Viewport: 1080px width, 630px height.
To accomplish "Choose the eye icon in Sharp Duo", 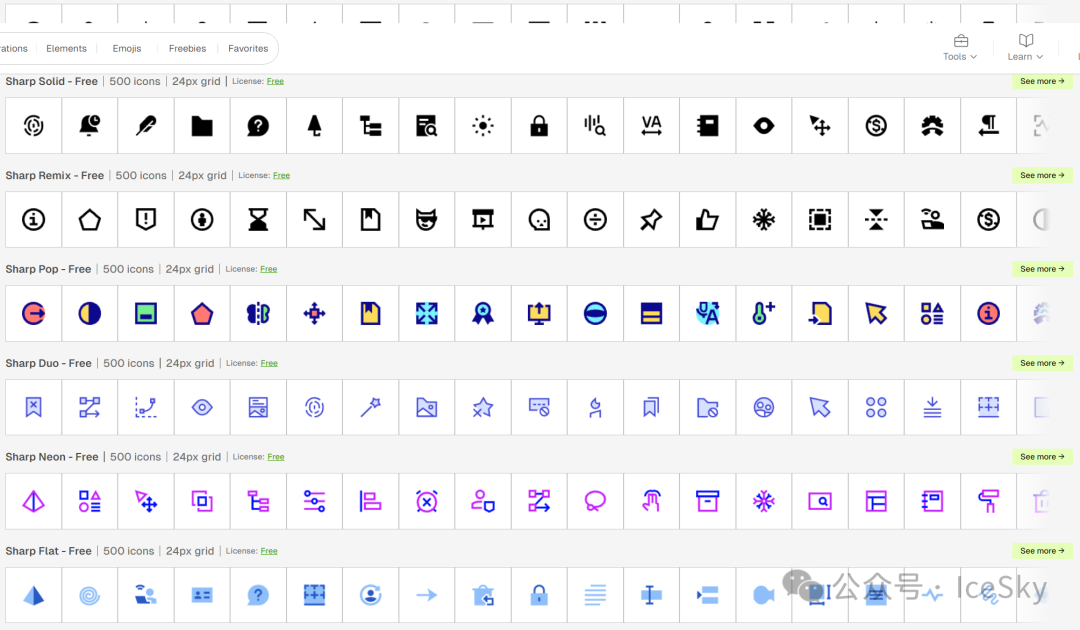I will (202, 407).
